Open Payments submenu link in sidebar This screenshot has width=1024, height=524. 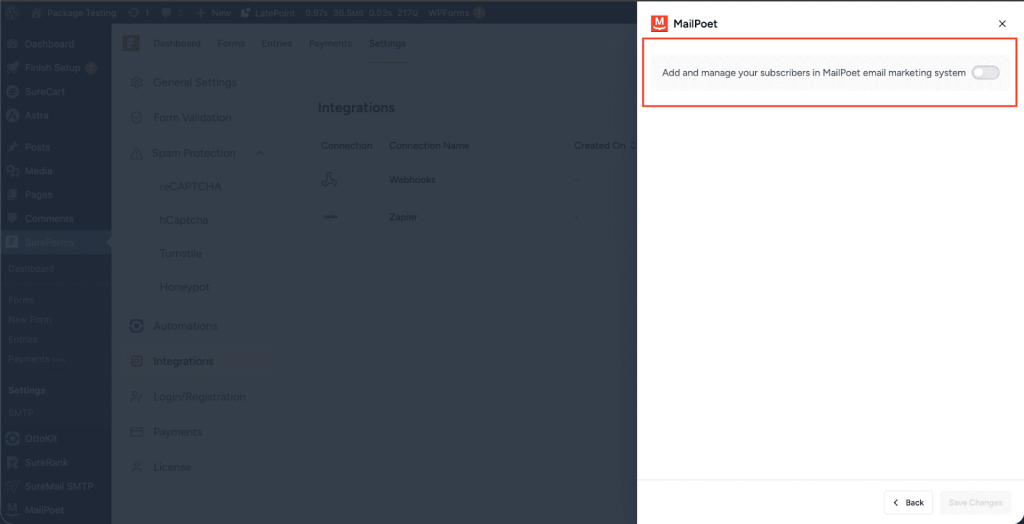point(29,359)
